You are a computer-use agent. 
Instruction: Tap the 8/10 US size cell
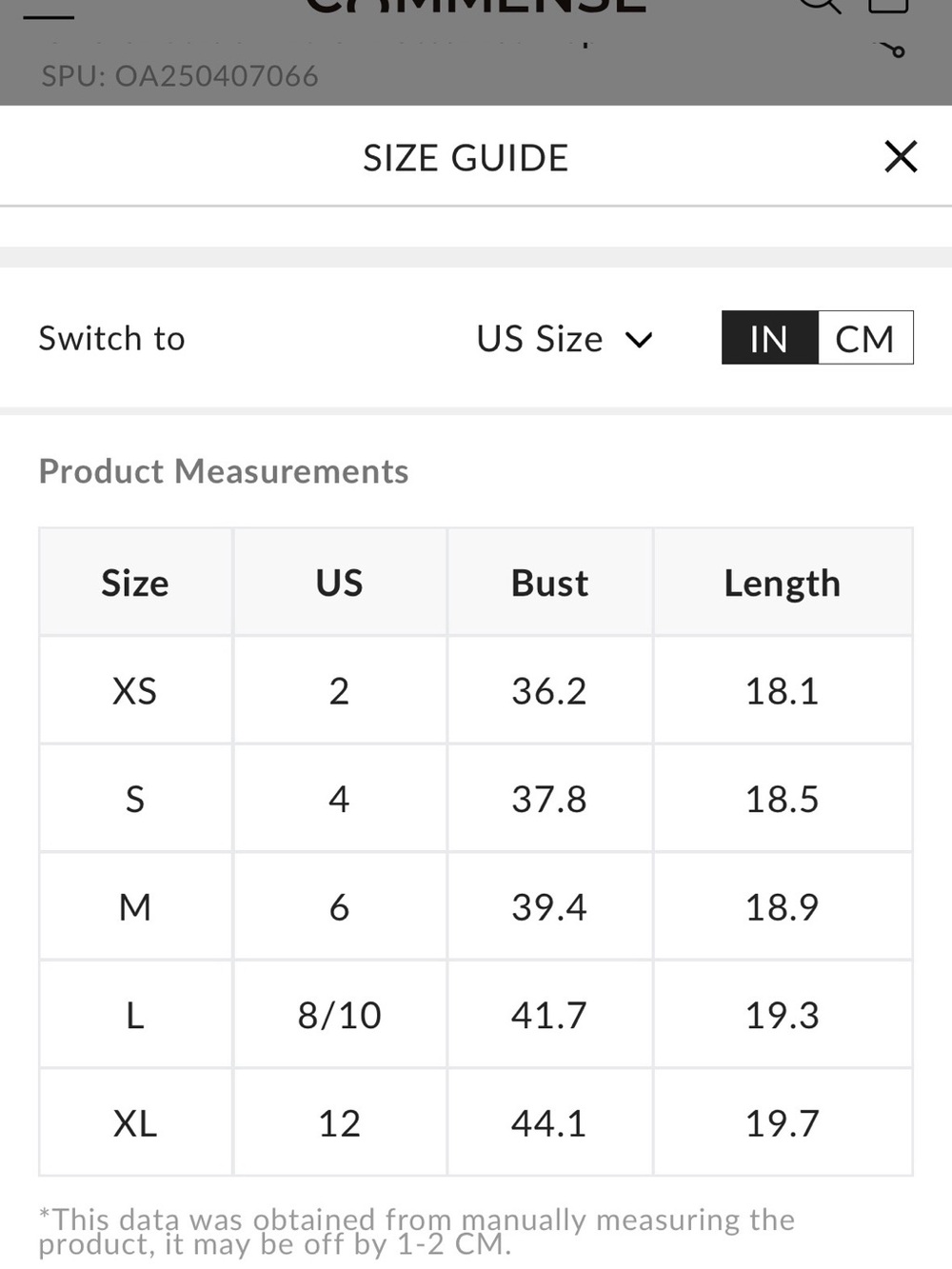340,1015
